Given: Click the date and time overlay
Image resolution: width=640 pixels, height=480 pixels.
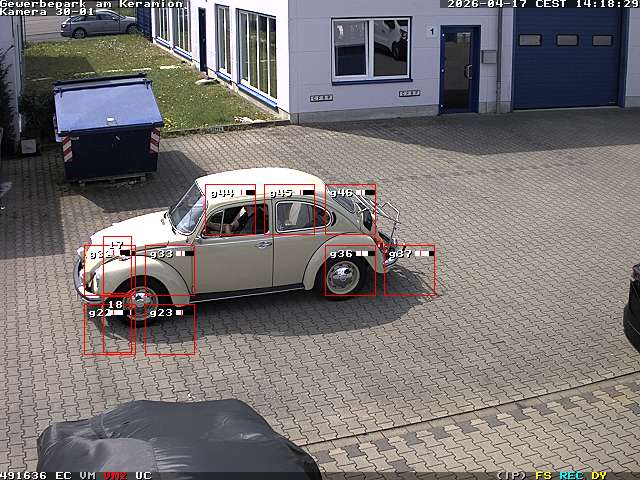Looking at the screenshot, I should pyautogui.click(x=542, y=4).
